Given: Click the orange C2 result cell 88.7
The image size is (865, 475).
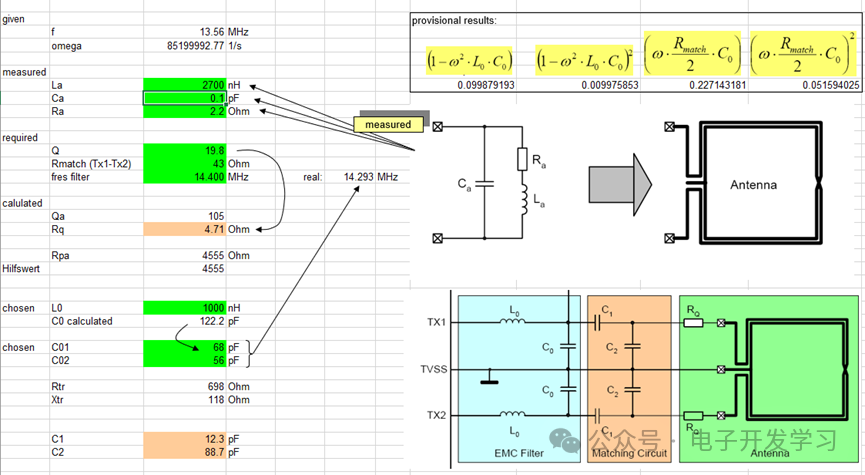Looking at the screenshot, I should [x=185, y=451].
